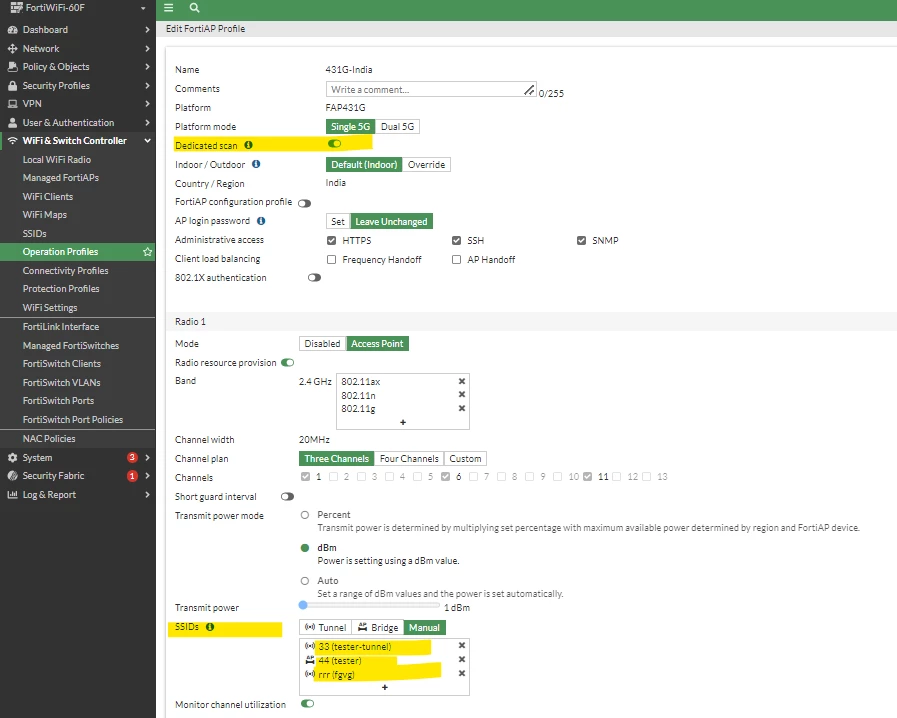Toggle Radio resource provision switch

[288, 362]
